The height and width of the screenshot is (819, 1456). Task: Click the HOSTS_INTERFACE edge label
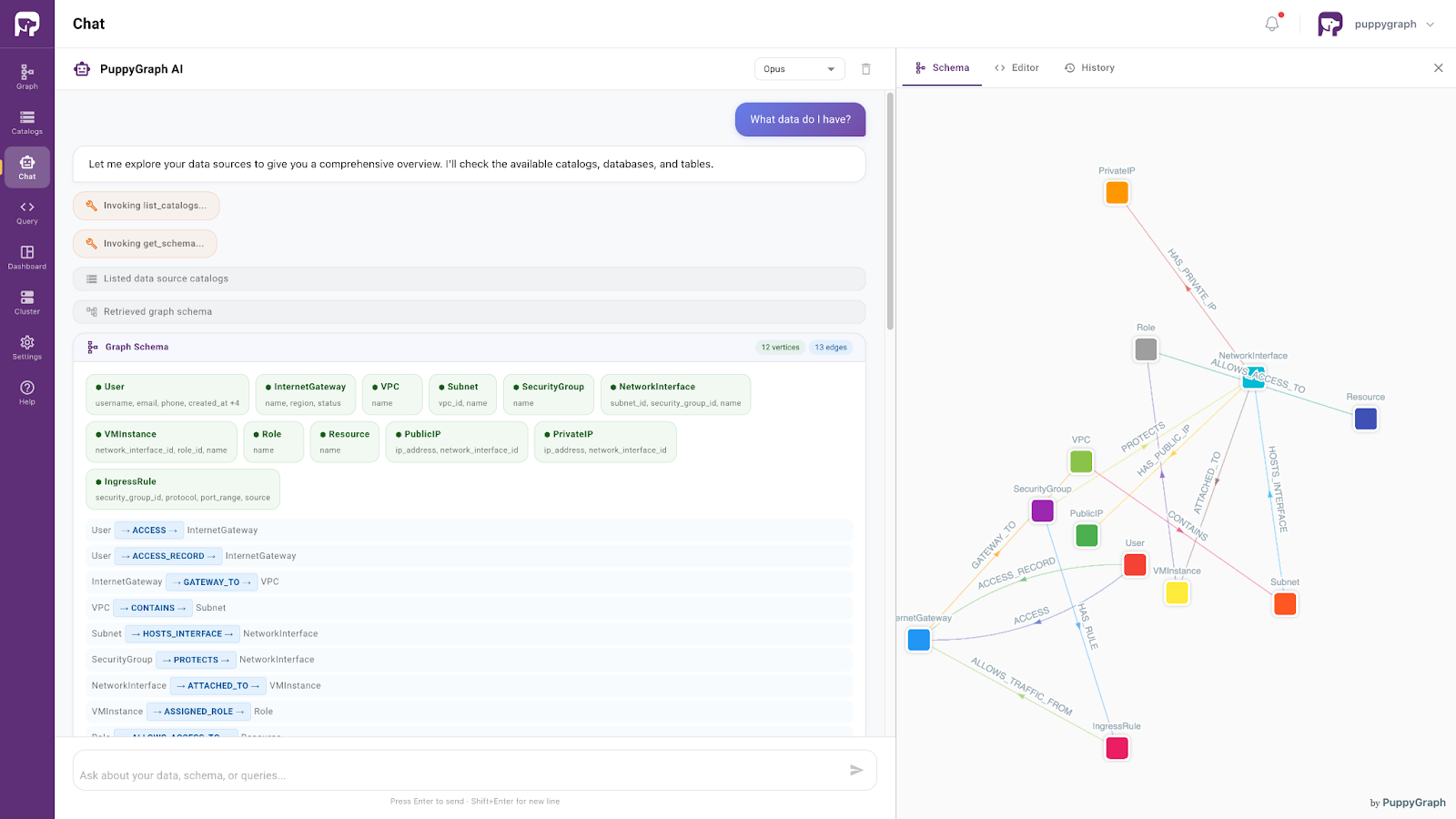[x=182, y=634]
